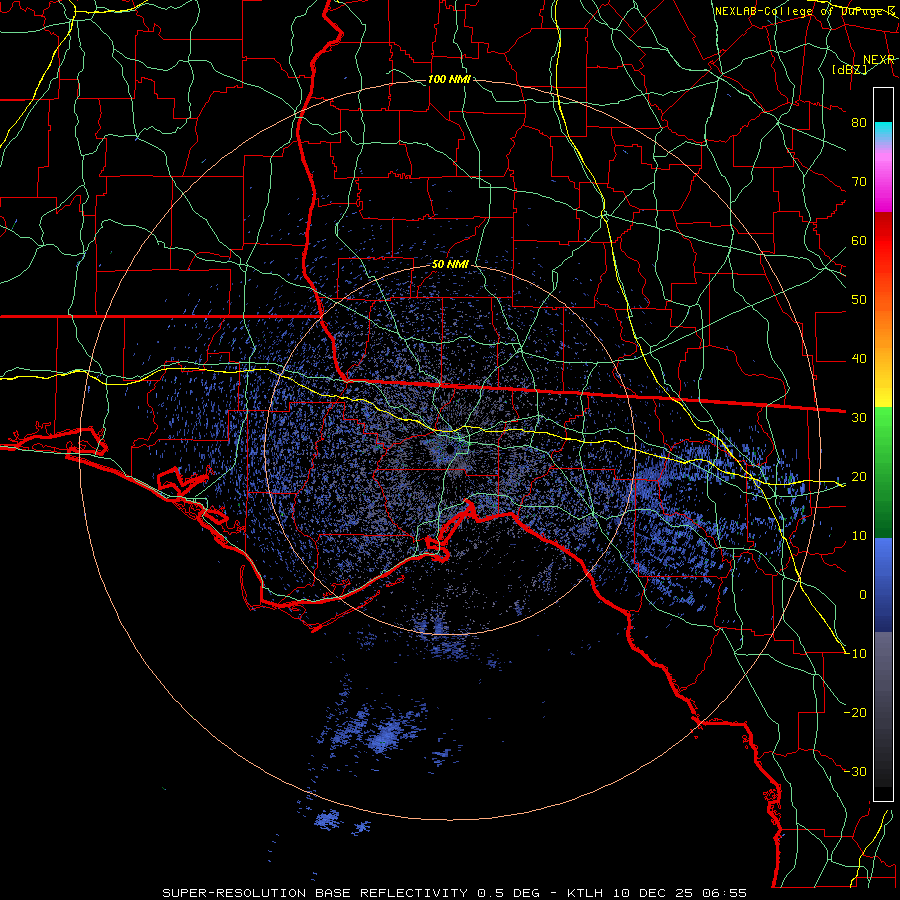This screenshot has width=900, height=900.
Task: Click the 50 dBZ scale value
Action: click(x=859, y=300)
